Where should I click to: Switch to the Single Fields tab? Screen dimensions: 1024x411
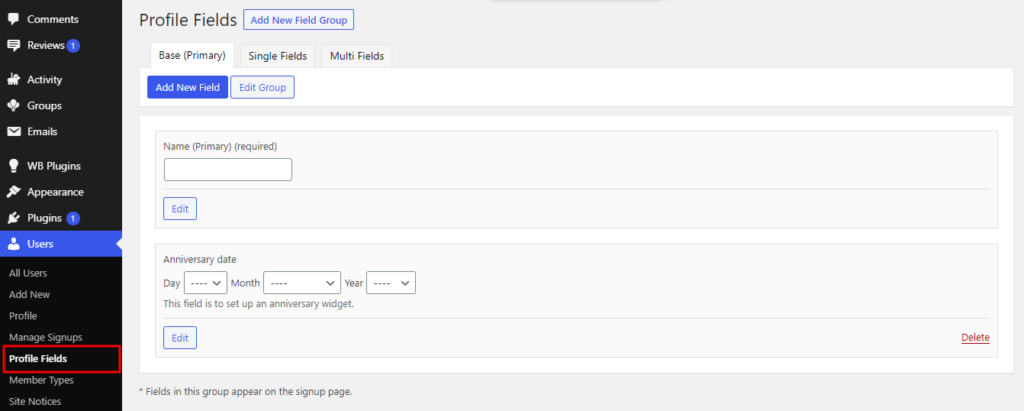pos(278,56)
